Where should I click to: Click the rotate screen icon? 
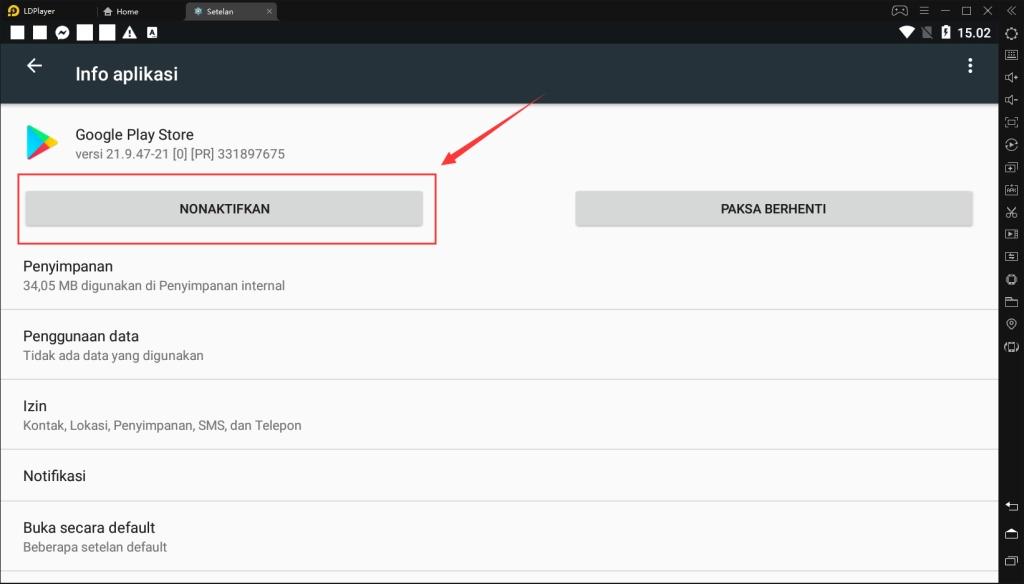[x=1011, y=347]
